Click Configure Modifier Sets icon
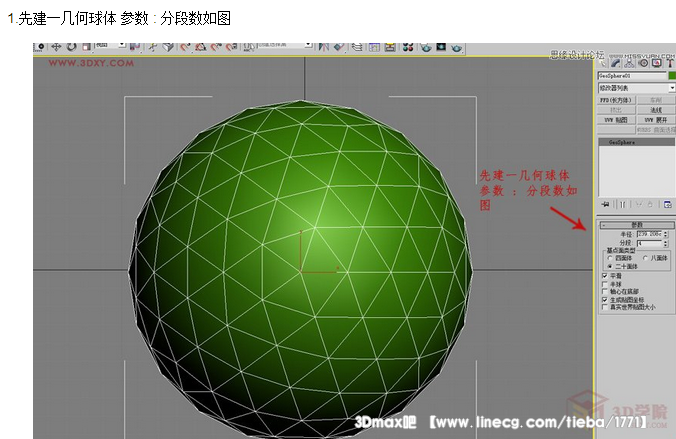The image size is (676, 439). [x=668, y=204]
